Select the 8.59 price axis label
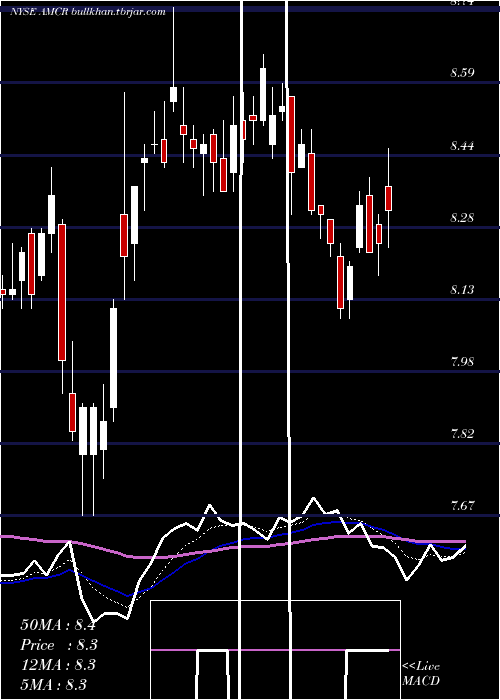 [x=462, y=73]
